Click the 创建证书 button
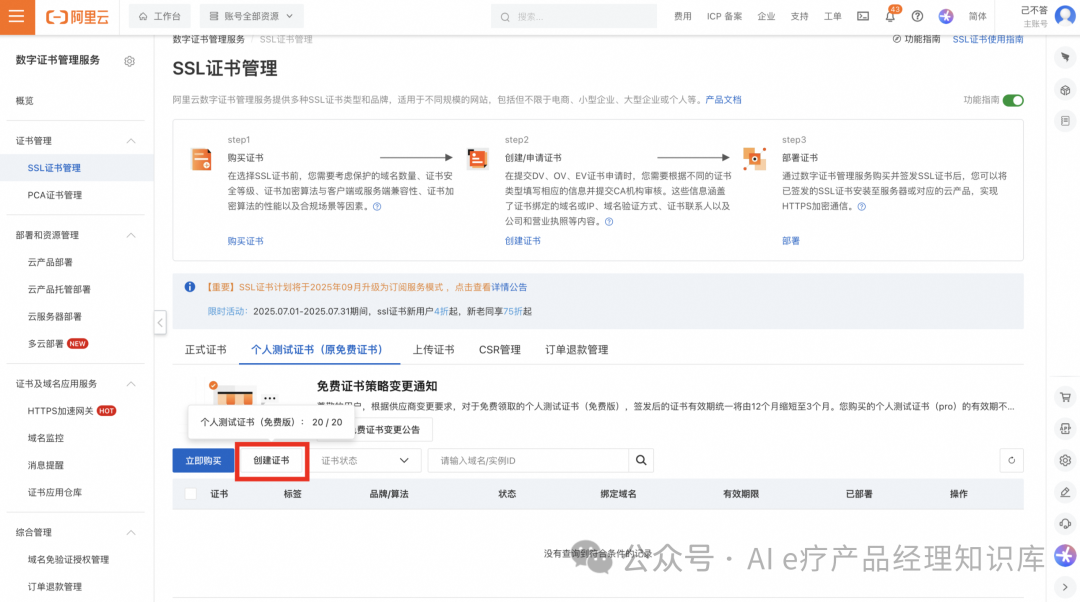The height and width of the screenshot is (602, 1080). pyautogui.click(x=271, y=460)
